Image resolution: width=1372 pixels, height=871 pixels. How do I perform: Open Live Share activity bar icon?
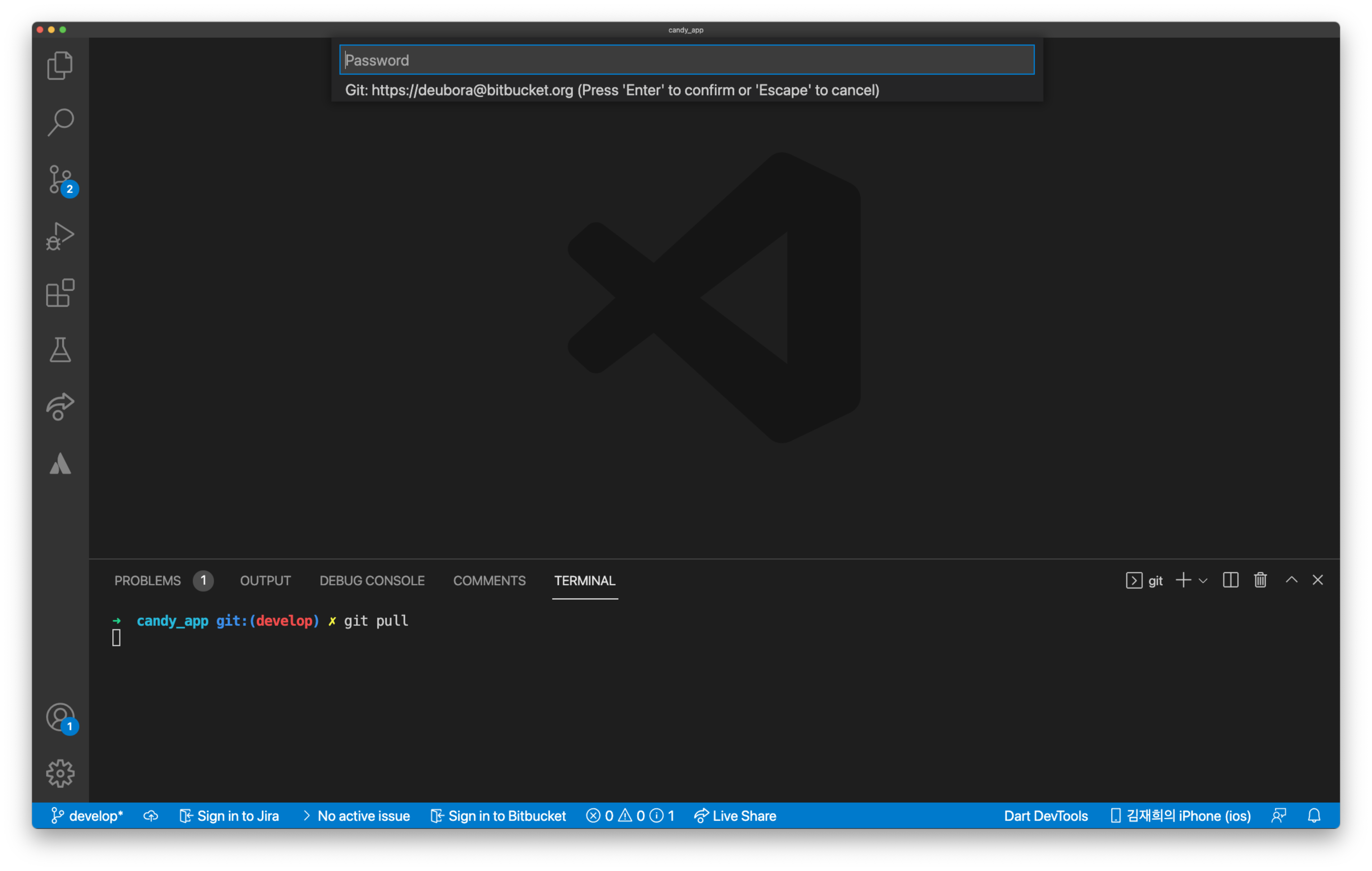coord(60,406)
